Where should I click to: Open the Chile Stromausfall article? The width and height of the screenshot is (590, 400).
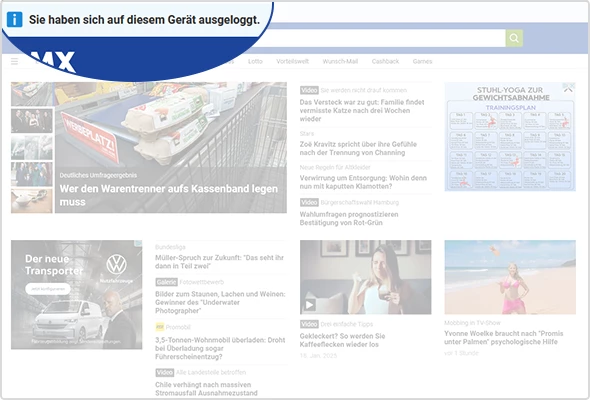click(206, 389)
